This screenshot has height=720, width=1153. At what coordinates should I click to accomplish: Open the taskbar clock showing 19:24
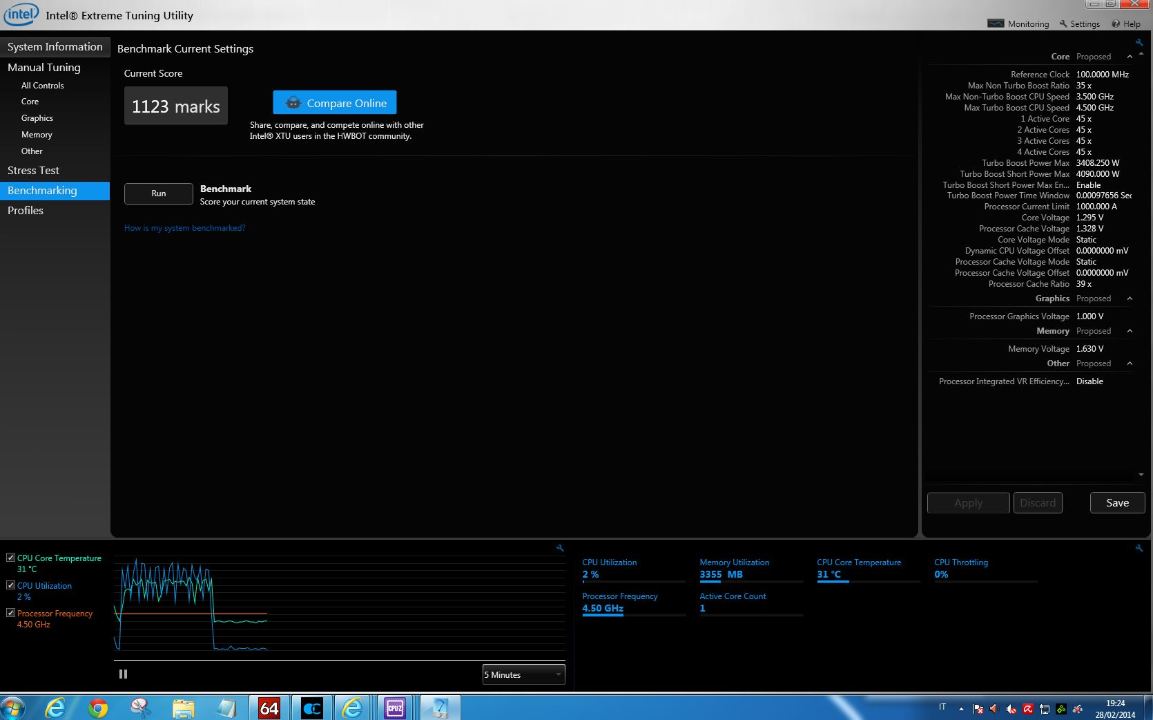coord(1115,708)
